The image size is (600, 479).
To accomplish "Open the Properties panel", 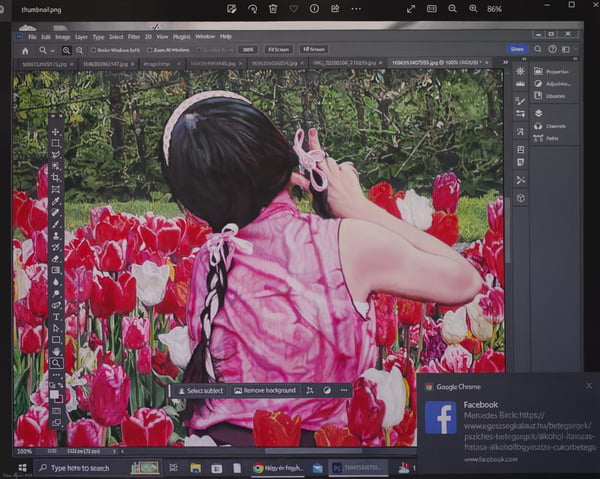I will pos(553,72).
